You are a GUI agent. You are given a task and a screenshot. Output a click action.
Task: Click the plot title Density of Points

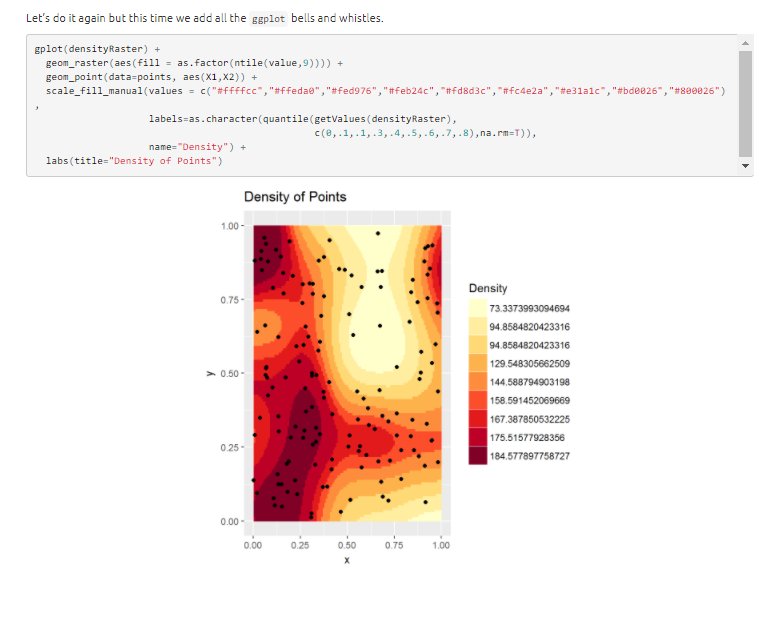coord(295,197)
